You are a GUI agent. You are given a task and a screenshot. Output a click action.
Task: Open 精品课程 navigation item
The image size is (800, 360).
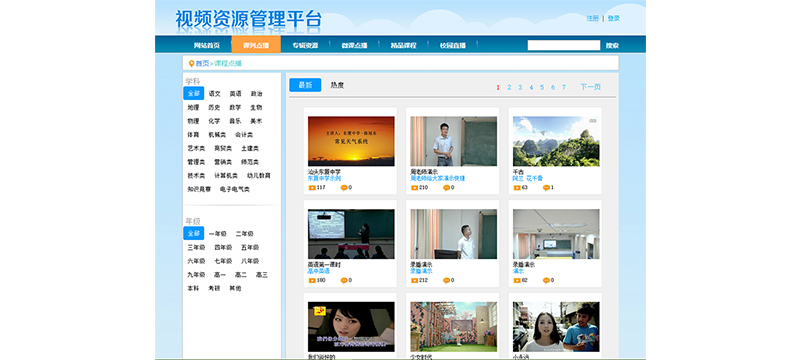(404, 45)
